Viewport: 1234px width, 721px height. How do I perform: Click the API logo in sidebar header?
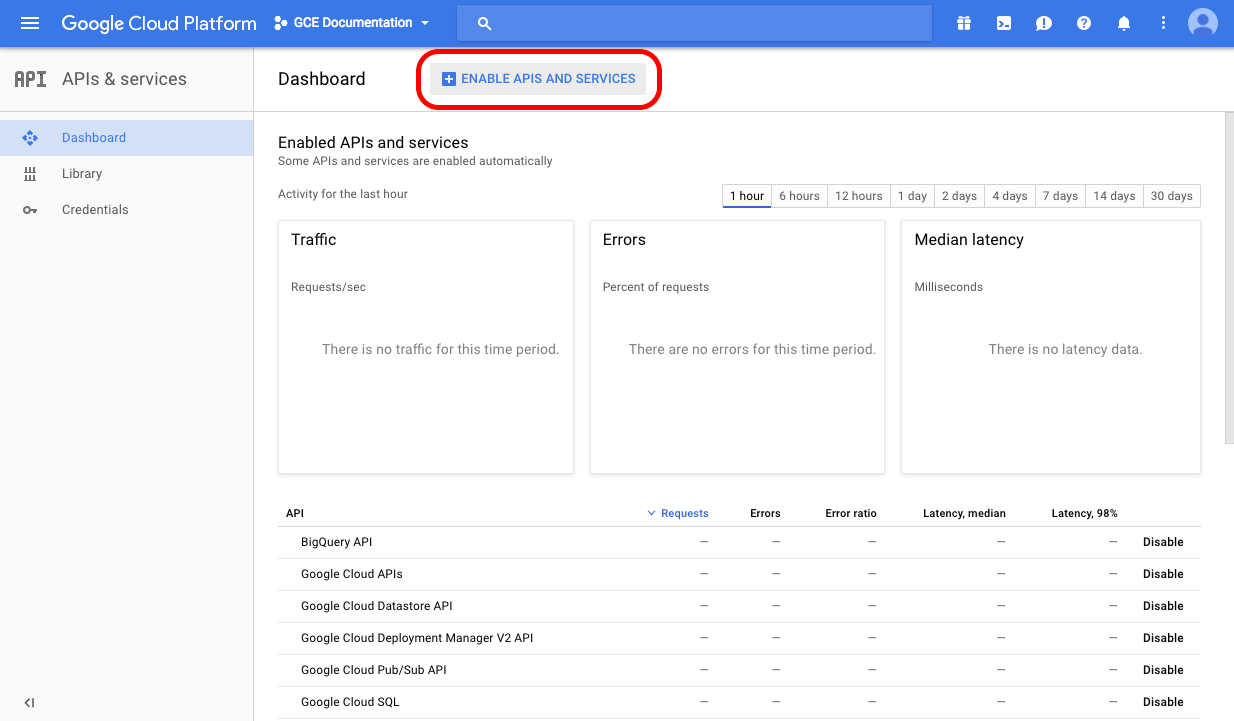point(30,79)
